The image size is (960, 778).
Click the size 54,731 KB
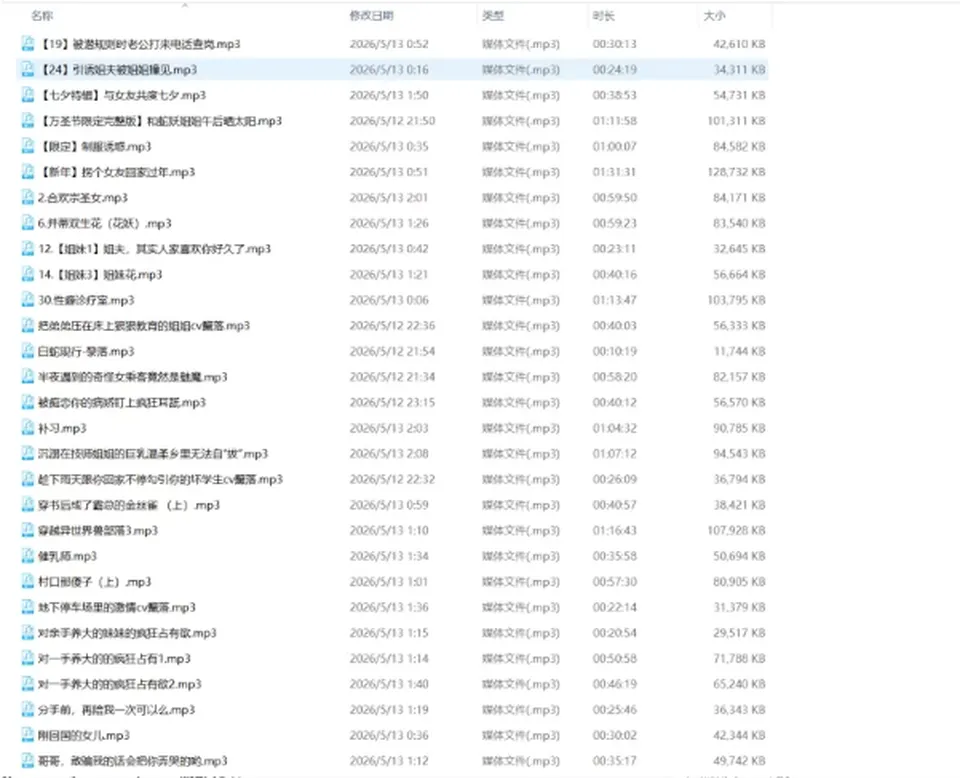(x=739, y=95)
